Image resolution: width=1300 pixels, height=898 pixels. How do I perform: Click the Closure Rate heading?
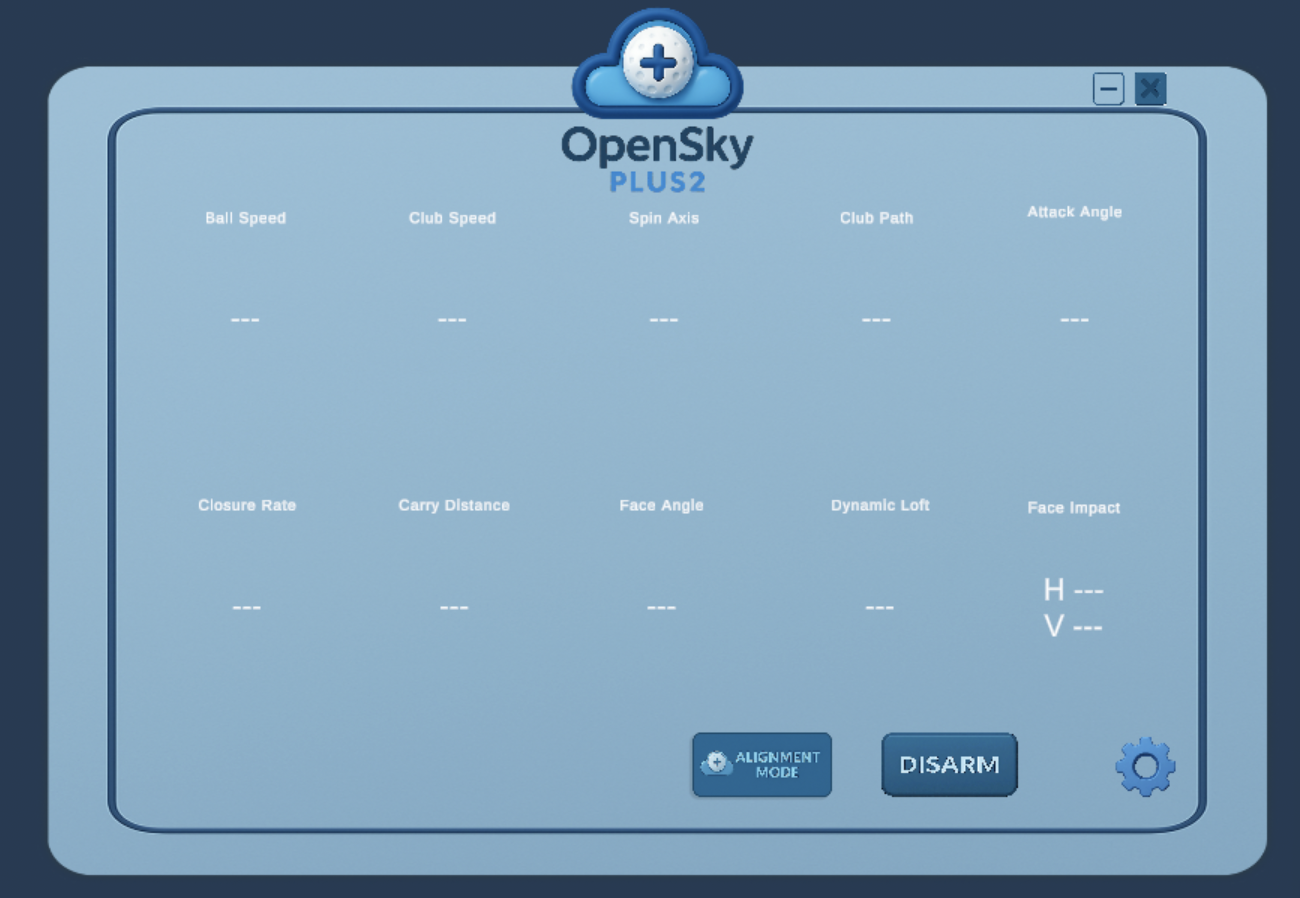coord(247,505)
